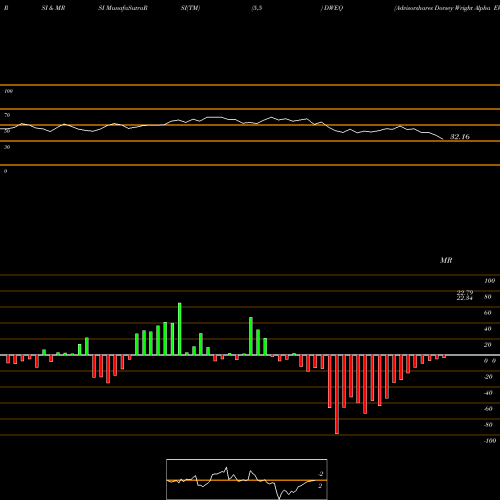500x500 pixels.
Task: Click the 22.34 value label near the MR axis
Action: tap(464, 298)
